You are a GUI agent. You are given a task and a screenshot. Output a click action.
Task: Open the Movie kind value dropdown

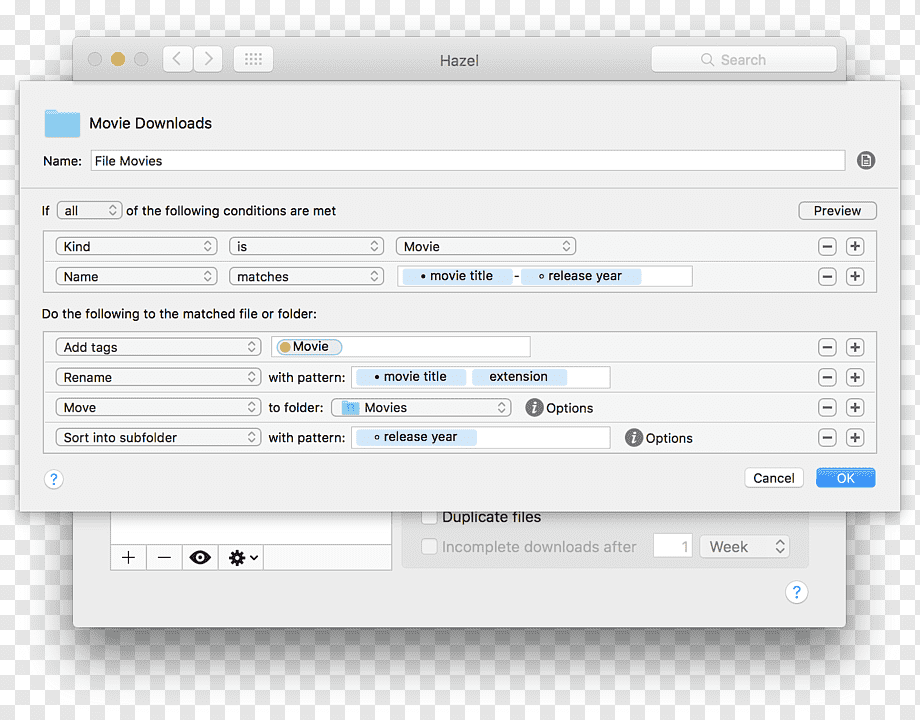486,246
